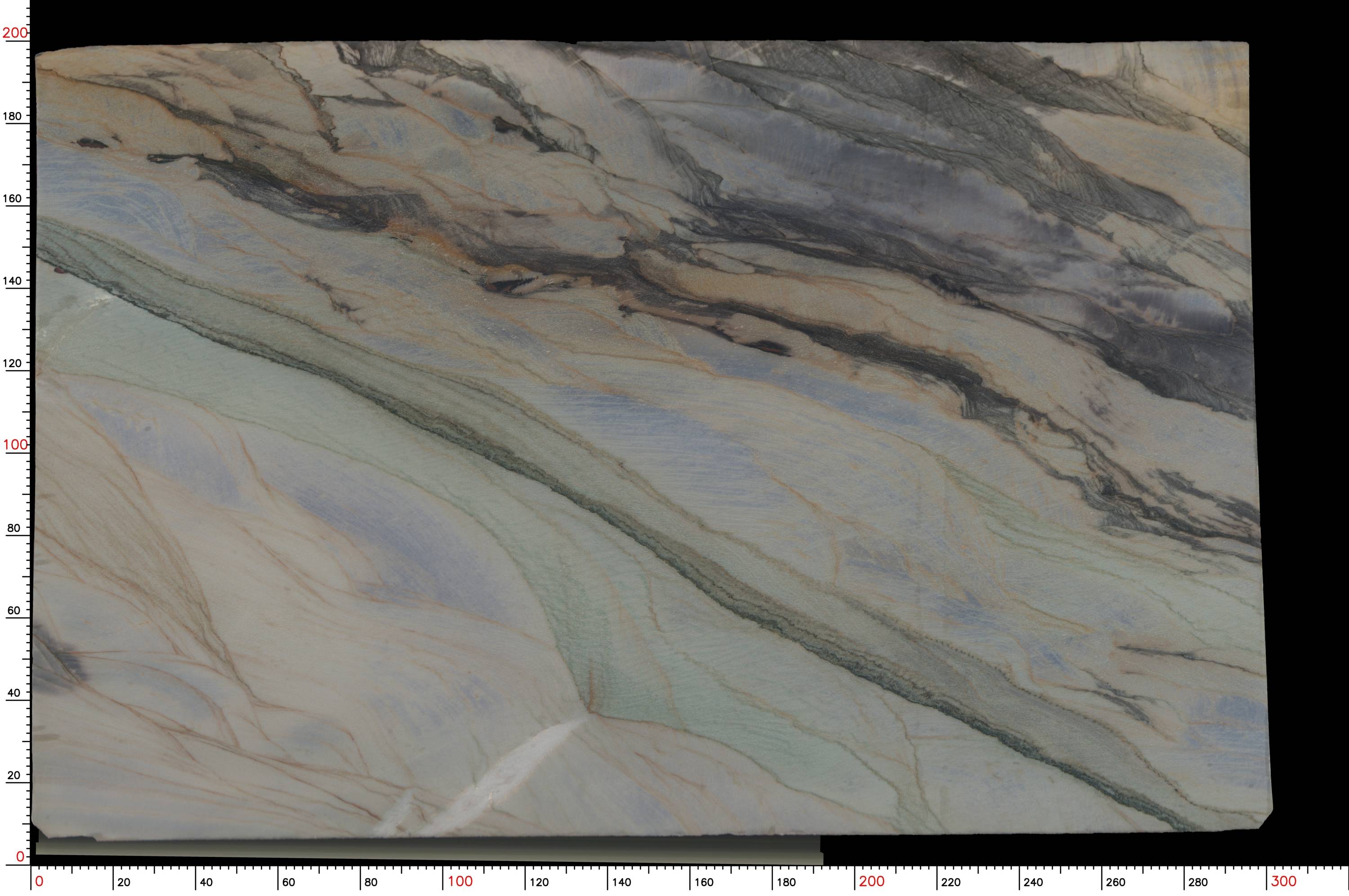
Task: Click the 140 label on the vertical ruler
Action: pyautogui.click(x=13, y=281)
